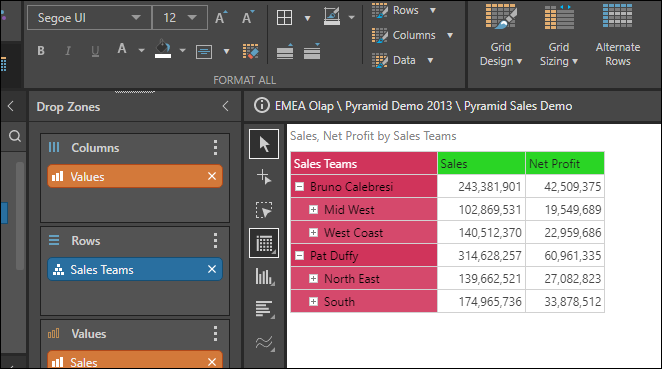Increase font size with large A icon

pos(221,18)
